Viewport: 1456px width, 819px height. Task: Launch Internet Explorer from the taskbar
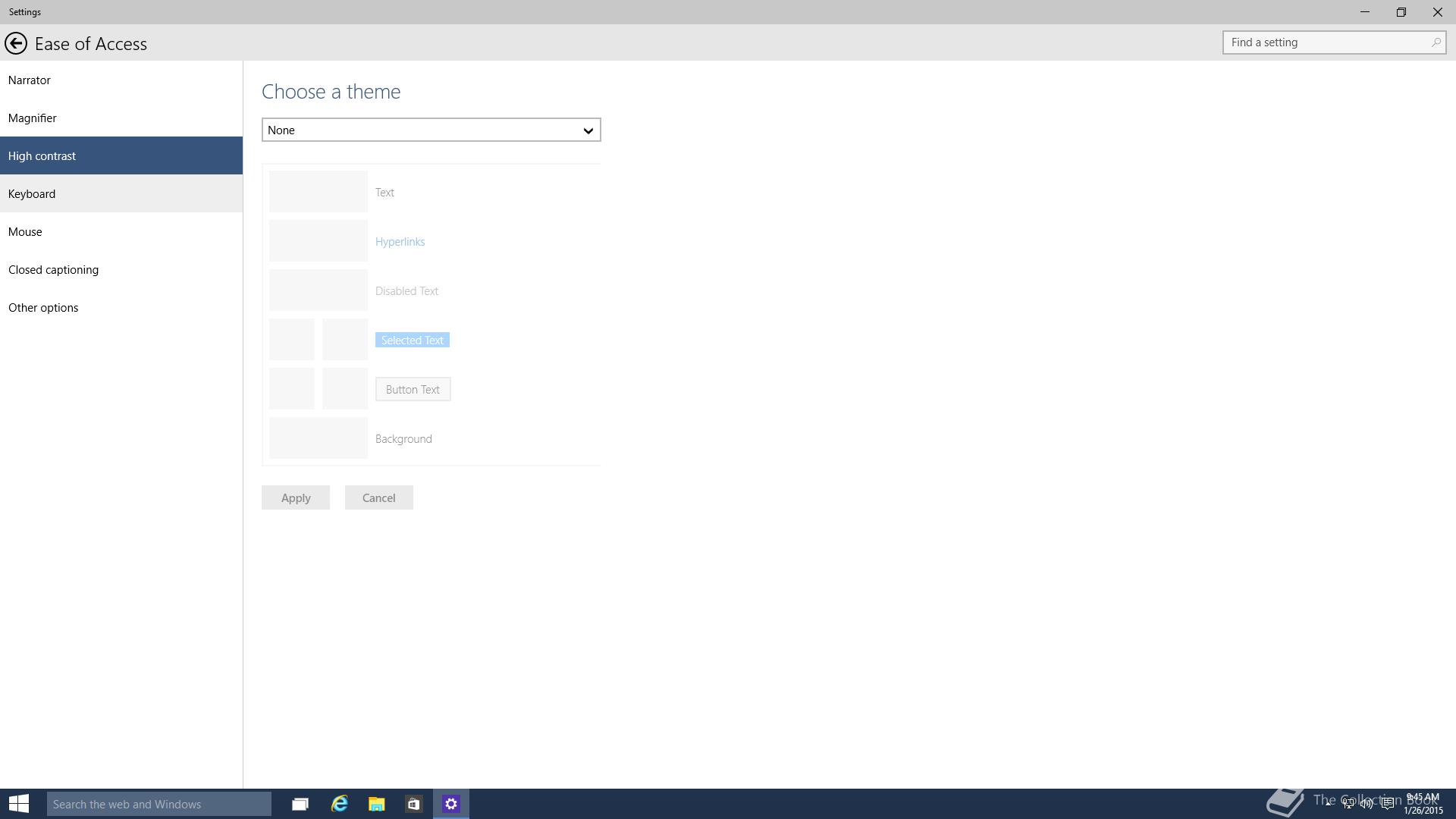click(x=339, y=804)
